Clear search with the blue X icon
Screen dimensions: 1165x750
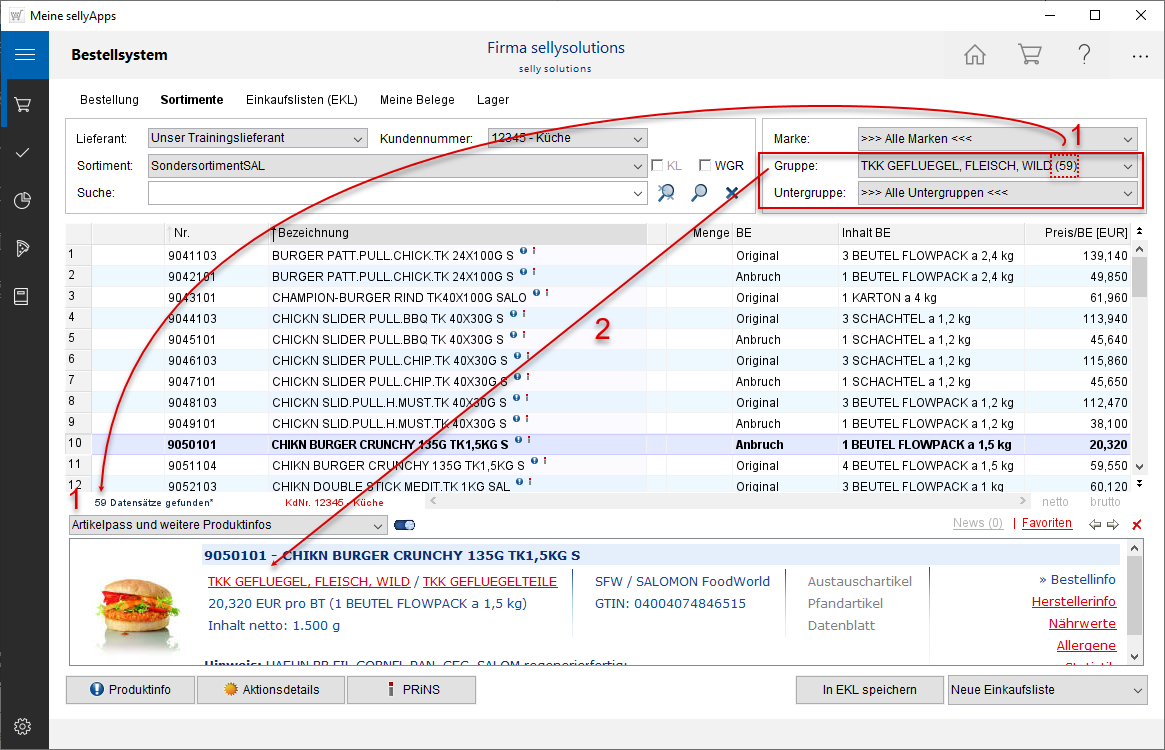coord(732,193)
